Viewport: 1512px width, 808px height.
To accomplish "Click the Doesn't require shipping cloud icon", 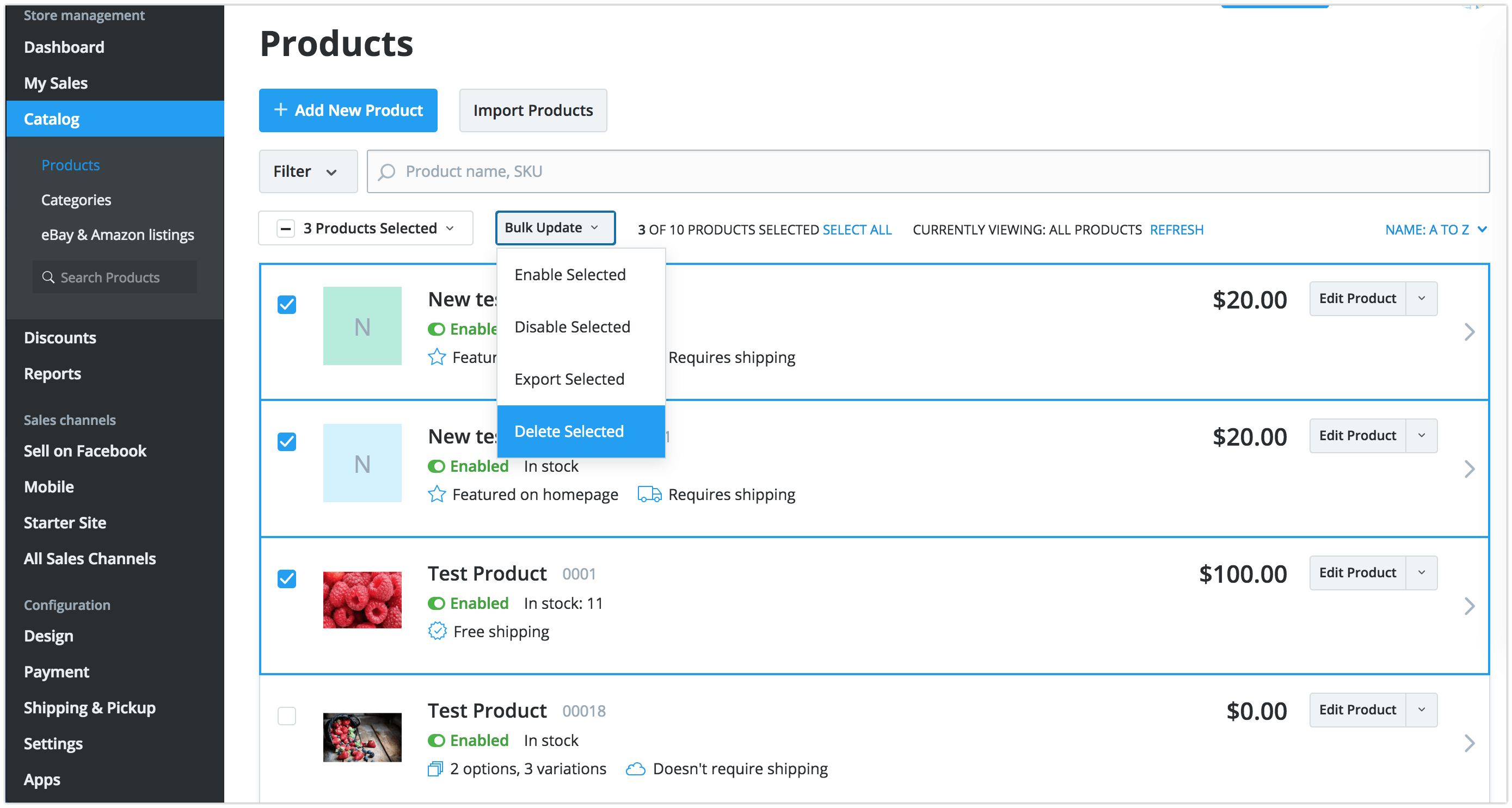I will coord(635,769).
